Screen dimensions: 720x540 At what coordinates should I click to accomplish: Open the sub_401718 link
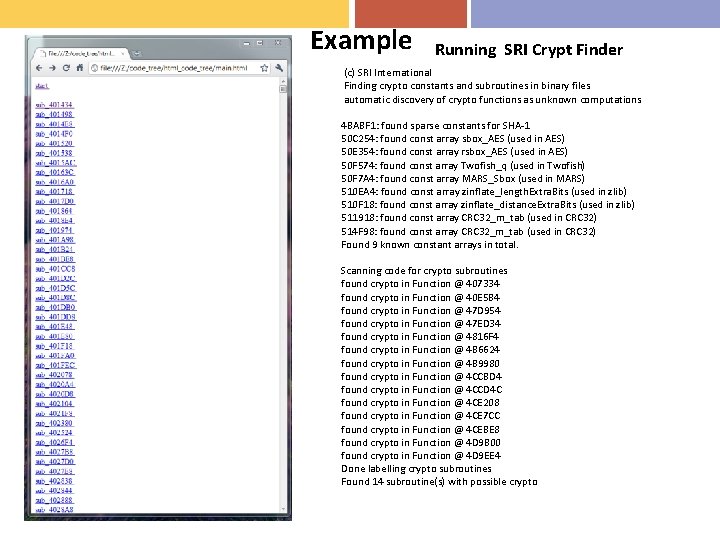(54, 191)
